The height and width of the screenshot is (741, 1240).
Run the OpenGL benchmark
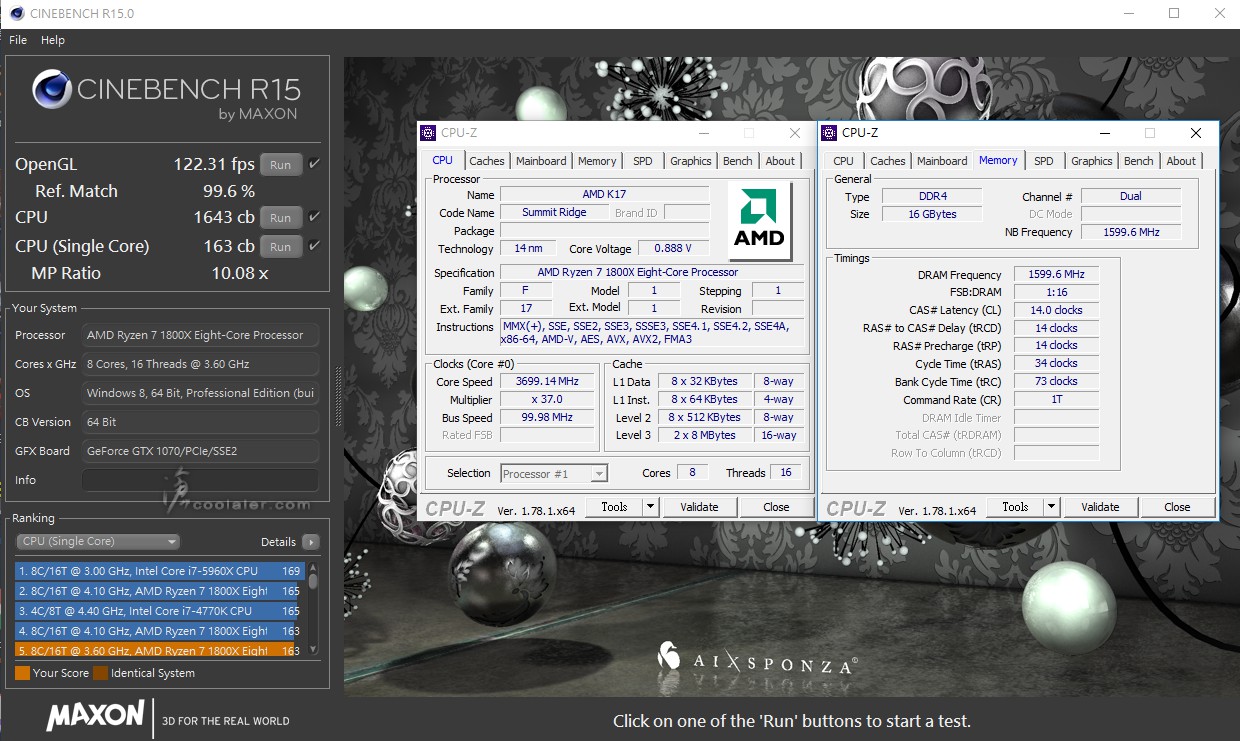pyautogui.click(x=281, y=165)
